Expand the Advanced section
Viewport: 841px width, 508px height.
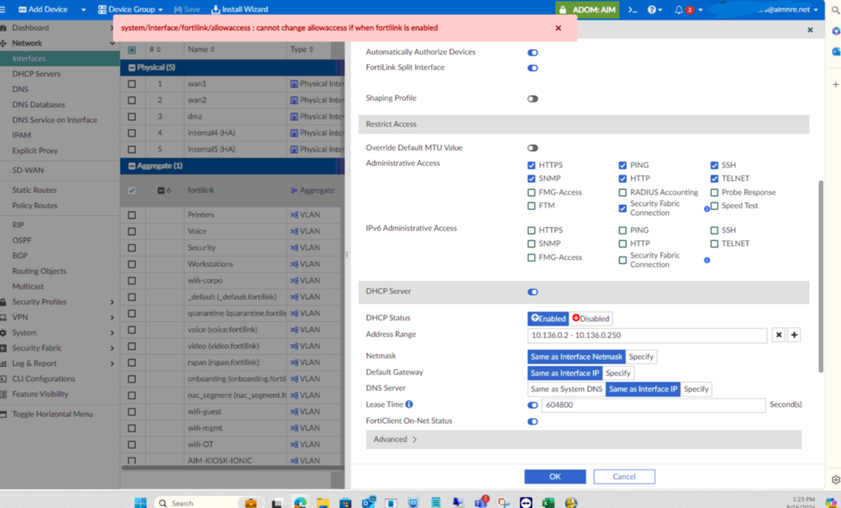point(584,439)
